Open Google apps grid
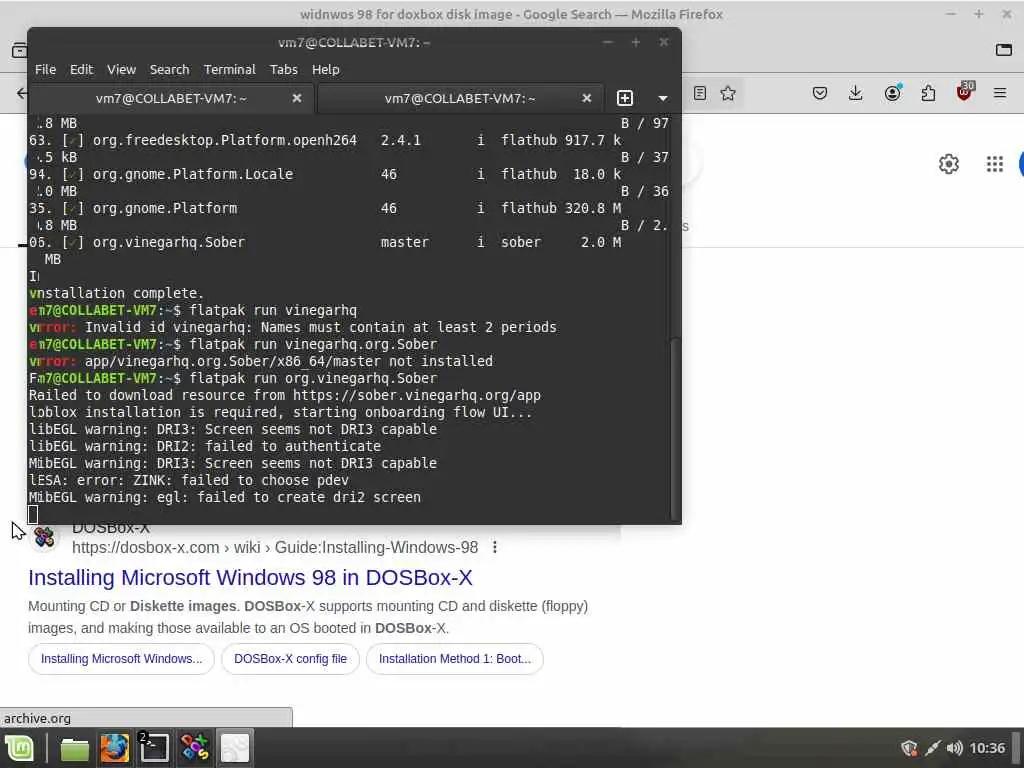1024x768 pixels. 995,164
